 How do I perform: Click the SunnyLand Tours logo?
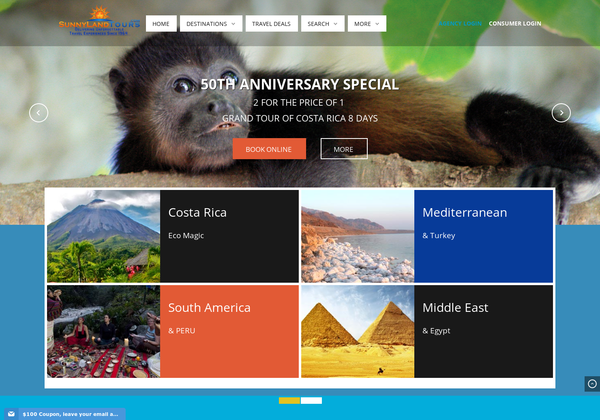coord(99,21)
